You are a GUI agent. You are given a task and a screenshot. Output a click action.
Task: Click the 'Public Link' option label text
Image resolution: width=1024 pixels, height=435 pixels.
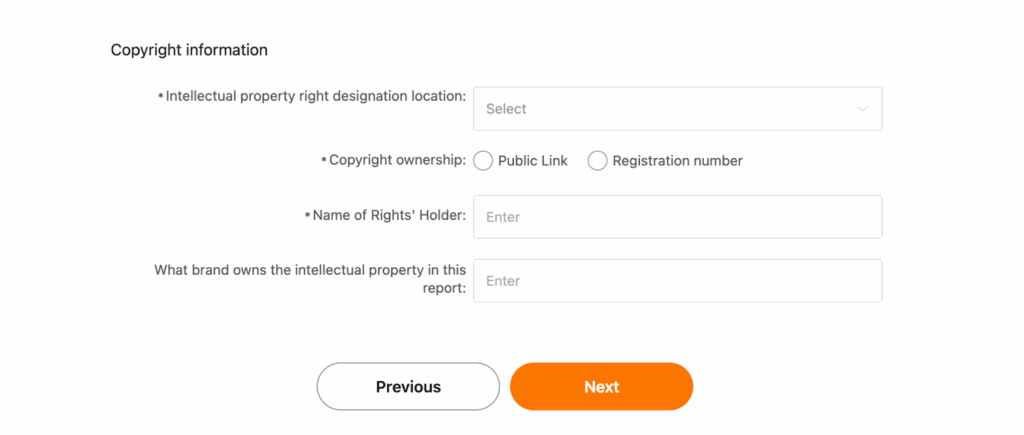tap(533, 161)
